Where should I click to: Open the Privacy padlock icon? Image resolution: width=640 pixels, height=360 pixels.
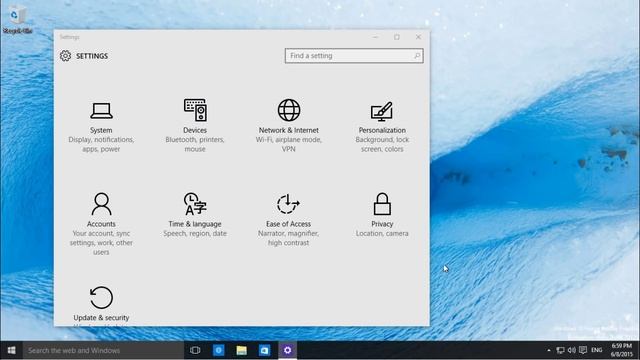pos(382,204)
